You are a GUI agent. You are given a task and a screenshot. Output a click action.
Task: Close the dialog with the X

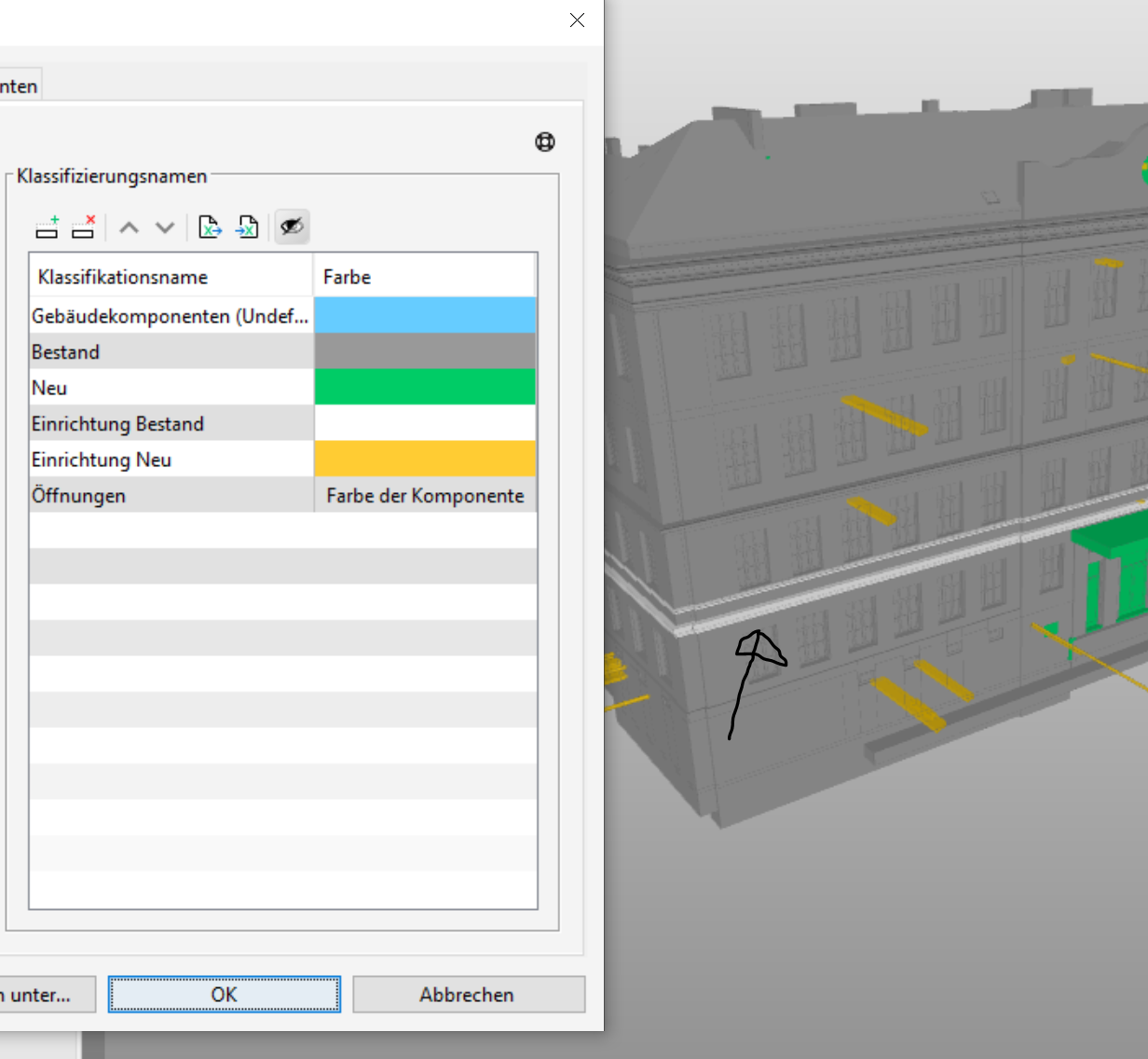point(577,21)
